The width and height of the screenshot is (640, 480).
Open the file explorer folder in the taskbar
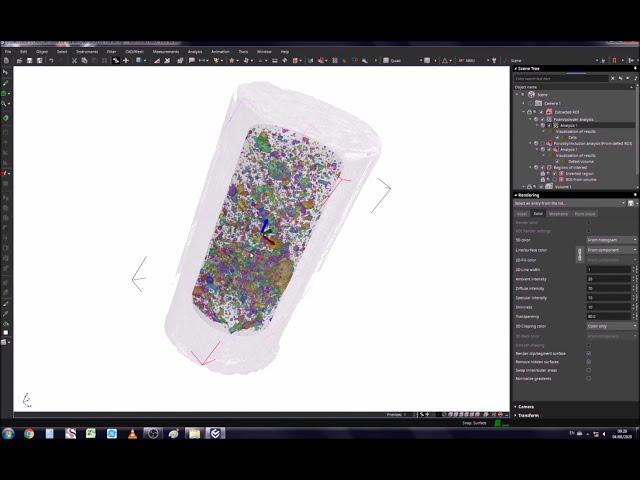click(x=194, y=433)
